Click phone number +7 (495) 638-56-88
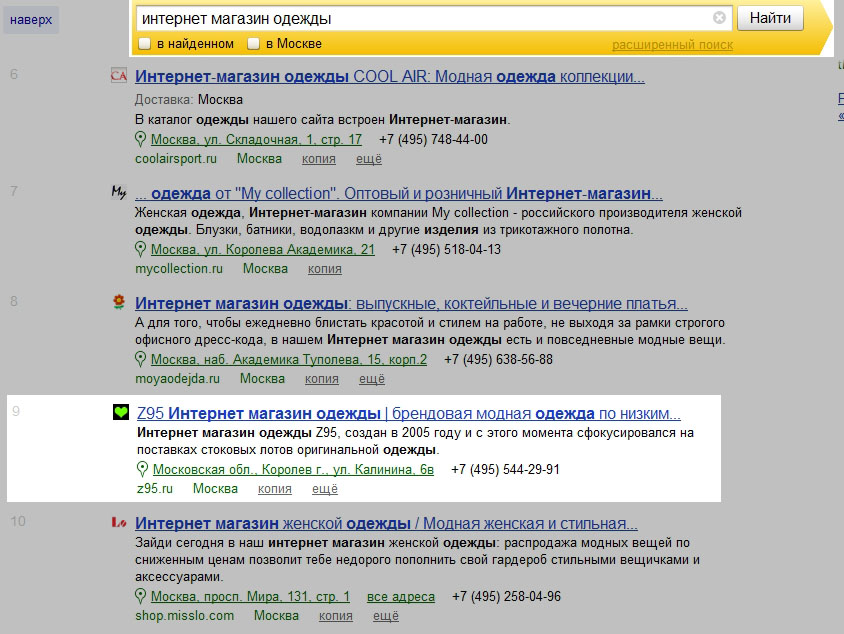The height and width of the screenshot is (634, 844). click(x=498, y=359)
